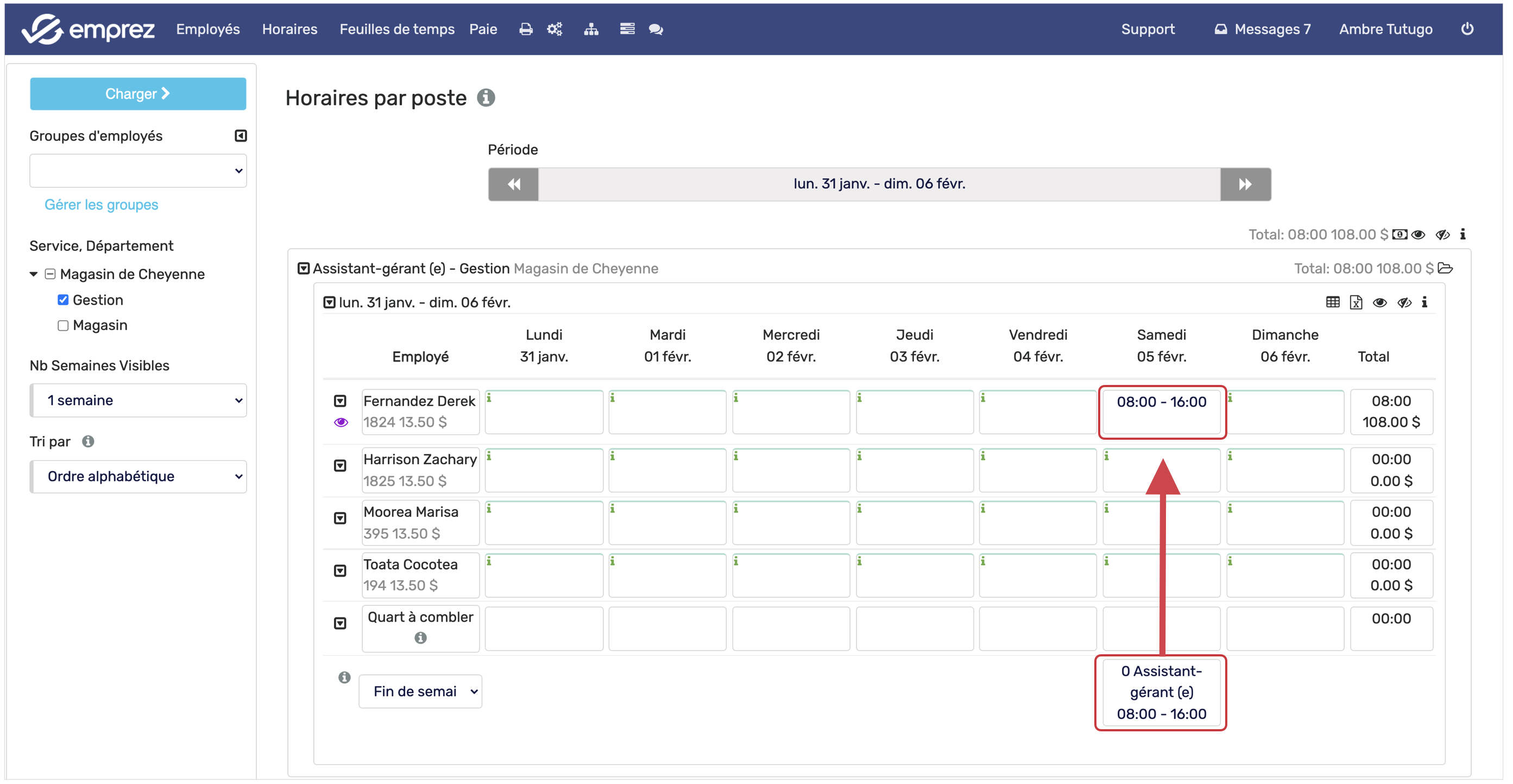Toggle purple eye under Fernandez Derek
The height and width of the screenshot is (784, 1513).
click(x=341, y=422)
